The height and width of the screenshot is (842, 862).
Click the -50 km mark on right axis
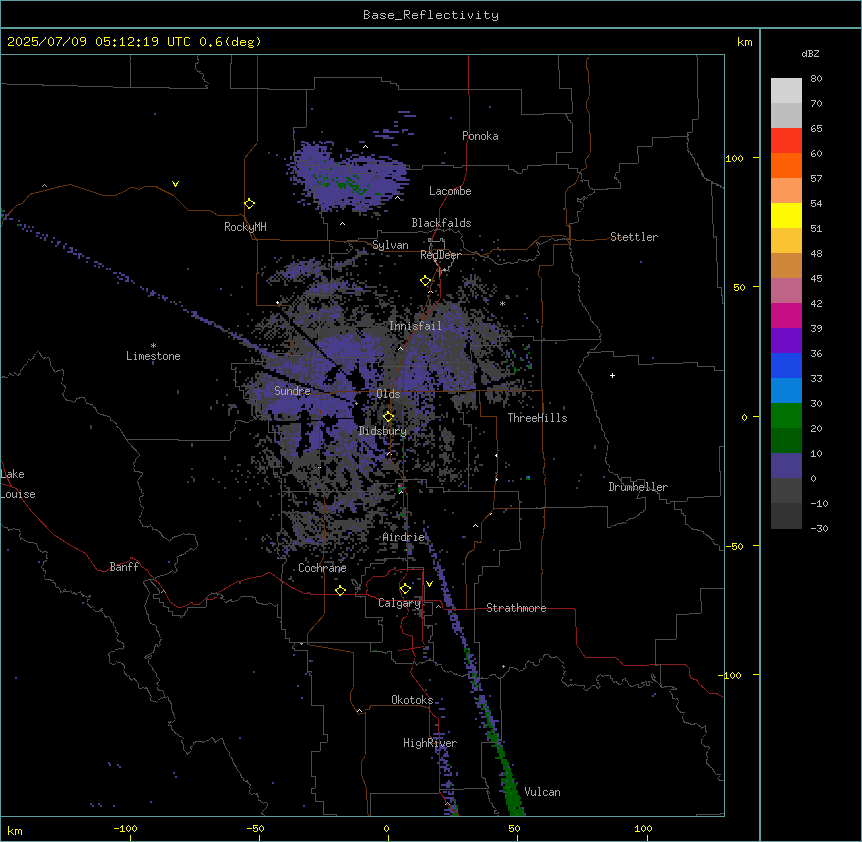click(x=734, y=546)
